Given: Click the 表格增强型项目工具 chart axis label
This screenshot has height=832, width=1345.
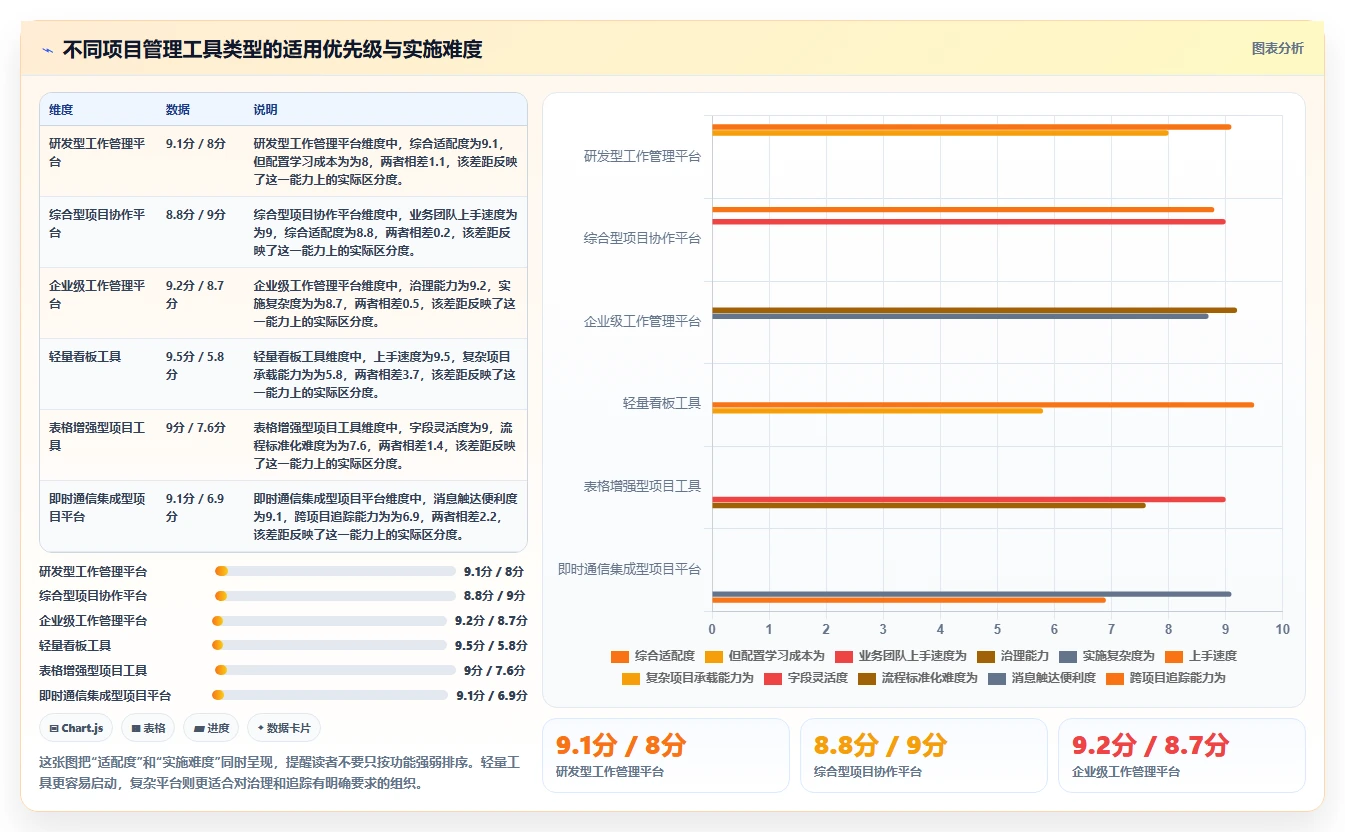Looking at the screenshot, I should [642, 486].
